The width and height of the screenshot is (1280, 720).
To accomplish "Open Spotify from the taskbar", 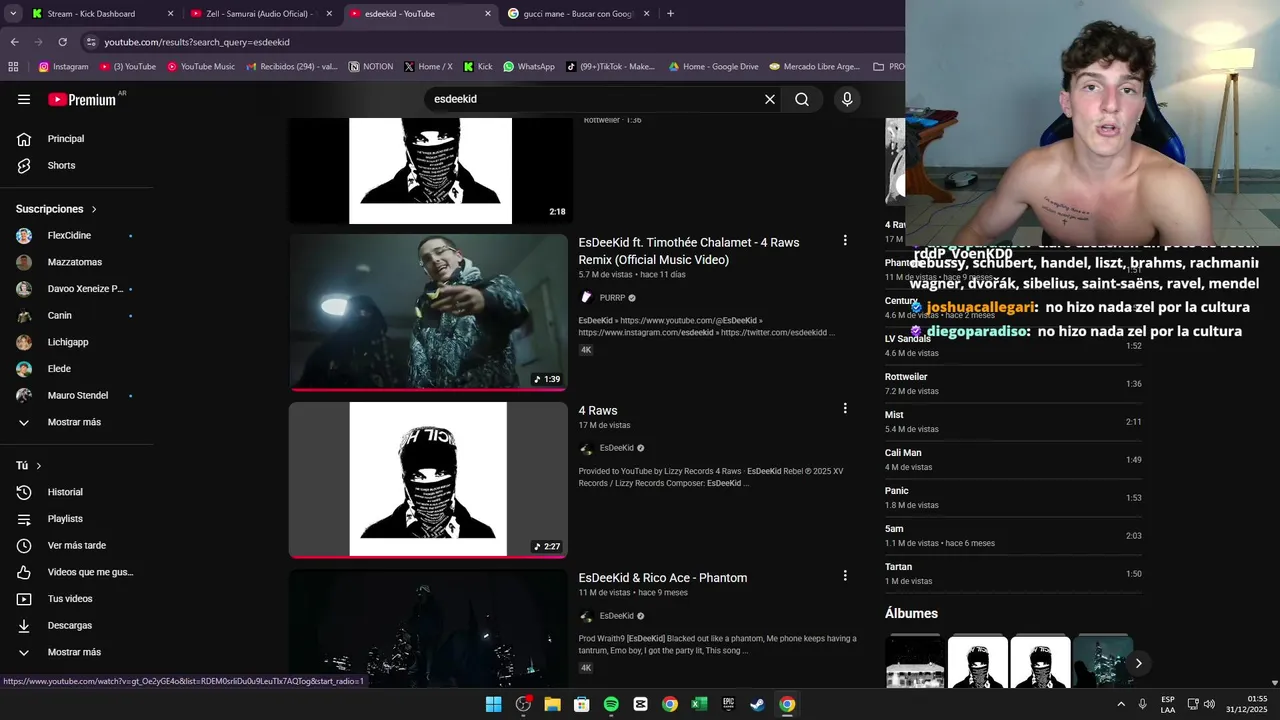I will (x=611, y=704).
